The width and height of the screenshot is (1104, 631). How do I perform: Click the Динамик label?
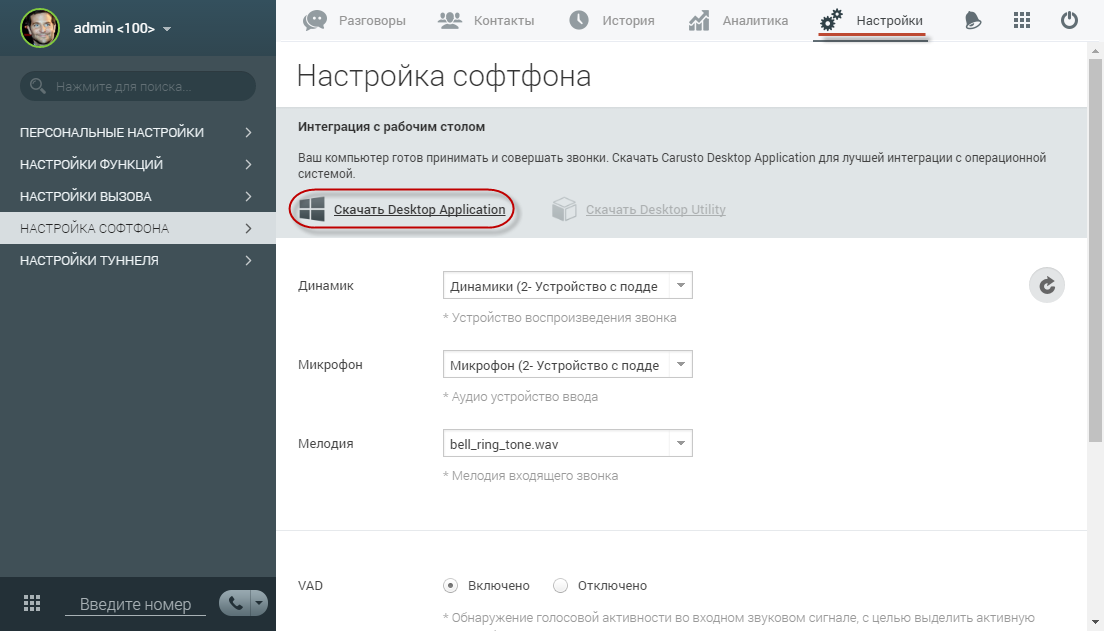pos(326,286)
